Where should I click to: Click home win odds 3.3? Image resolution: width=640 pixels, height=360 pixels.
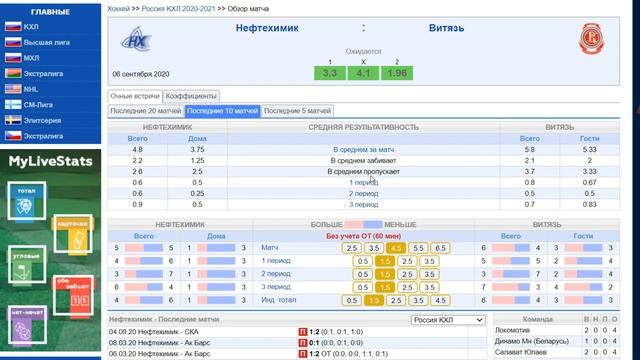pyautogui.click(x=330, y=73)
